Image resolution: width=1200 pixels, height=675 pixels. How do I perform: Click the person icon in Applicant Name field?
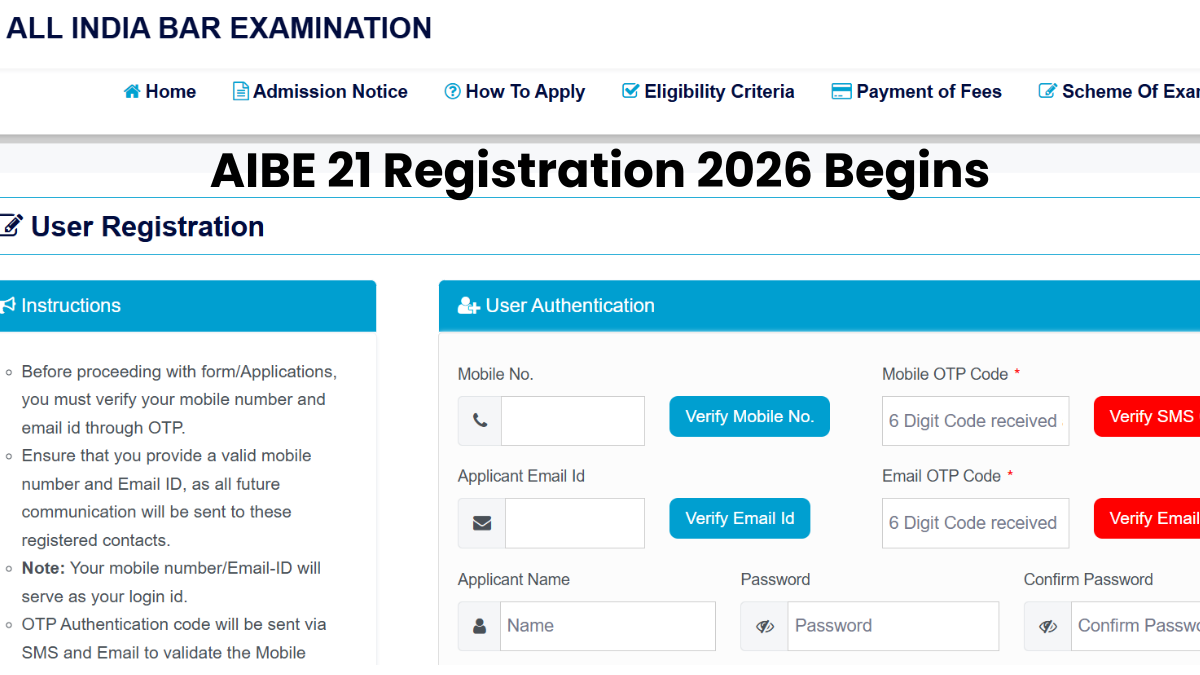[x=479, y=625]
